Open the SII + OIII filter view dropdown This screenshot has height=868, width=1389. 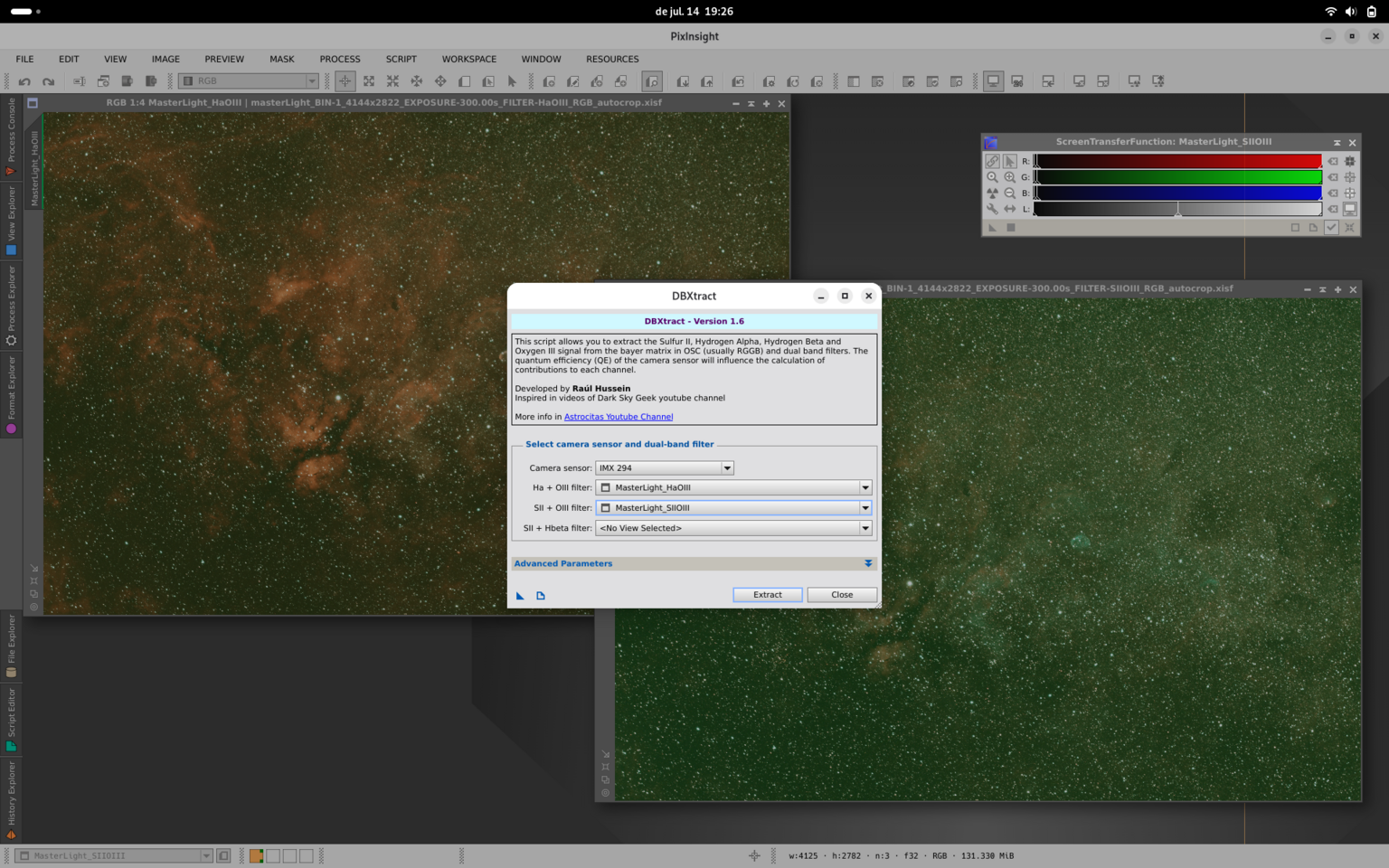pyautogui.click(x=733, y=507)
